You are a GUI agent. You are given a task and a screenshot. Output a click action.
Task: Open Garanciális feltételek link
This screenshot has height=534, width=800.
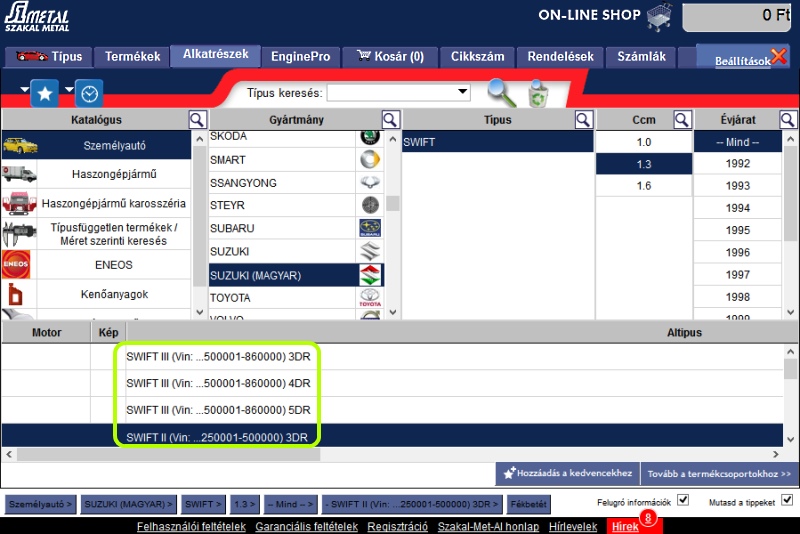[x=307, y=526]
